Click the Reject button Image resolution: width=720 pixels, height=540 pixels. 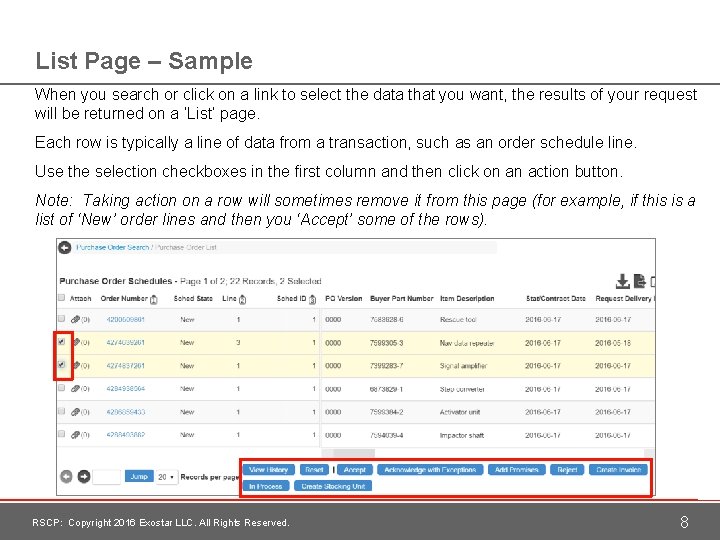[x=567, y=470]
